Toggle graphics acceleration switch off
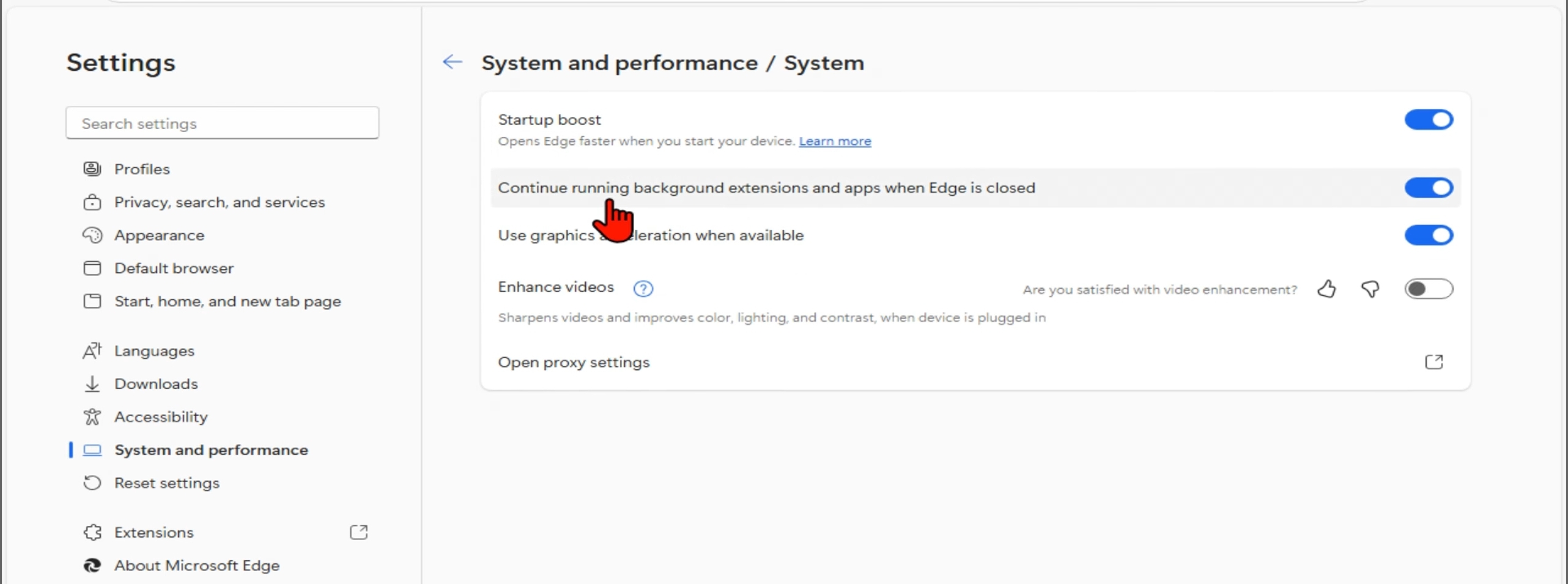The image size is (1568, 584). point(1428,235)
